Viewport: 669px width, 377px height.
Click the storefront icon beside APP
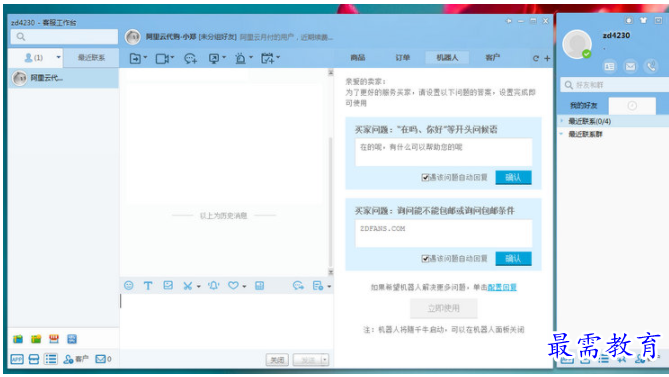point(34,359)
